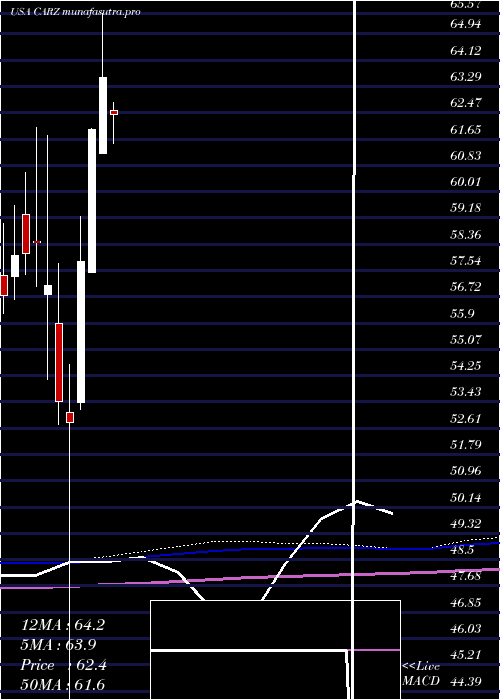This screenshot has width=500, height=700.
Task: Click the 55.07 price axis label
Action: point(466,340)
